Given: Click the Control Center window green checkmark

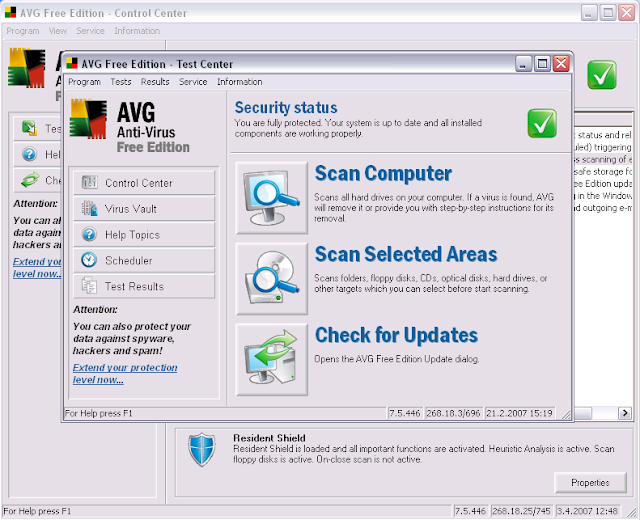Looking at the screenshot, I should (x=602, y=75).
